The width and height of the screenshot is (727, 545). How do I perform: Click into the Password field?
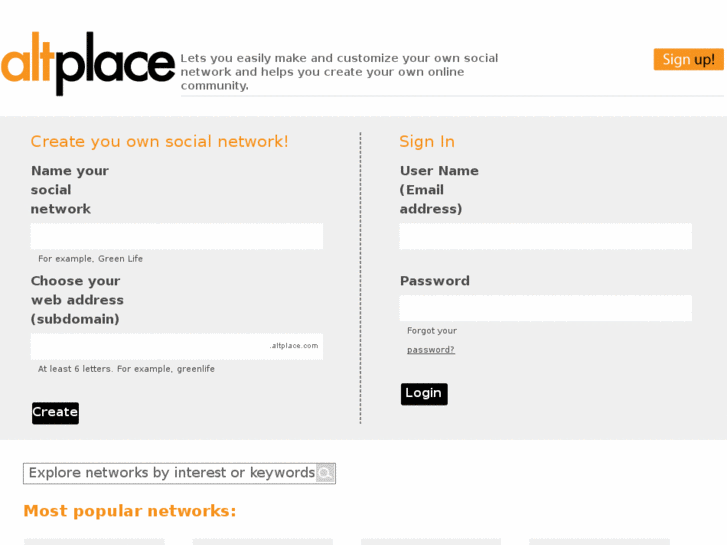click(545, 308)
